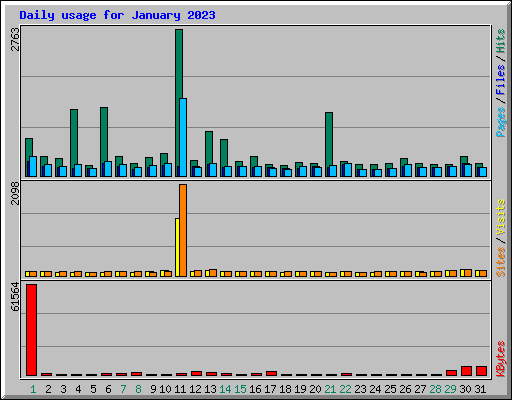Click day label 2 on the x-axis

(48, 389)
